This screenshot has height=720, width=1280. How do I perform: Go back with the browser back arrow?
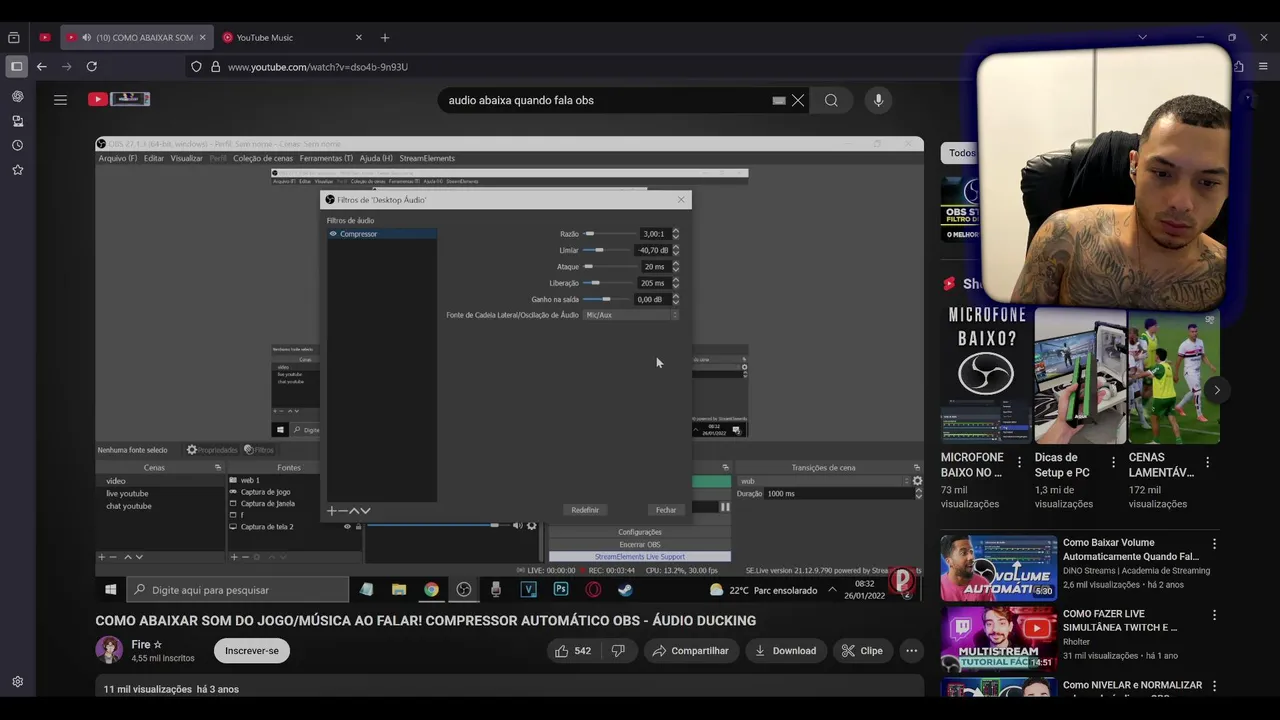pos(42,66)
